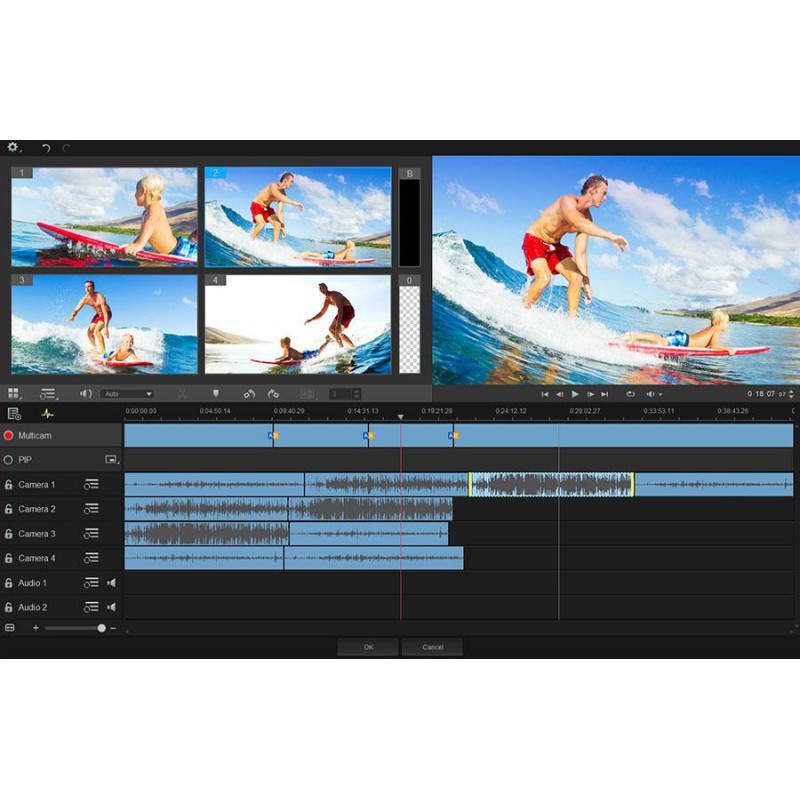
Task: Click the OK button
Action: coord(368,647)
